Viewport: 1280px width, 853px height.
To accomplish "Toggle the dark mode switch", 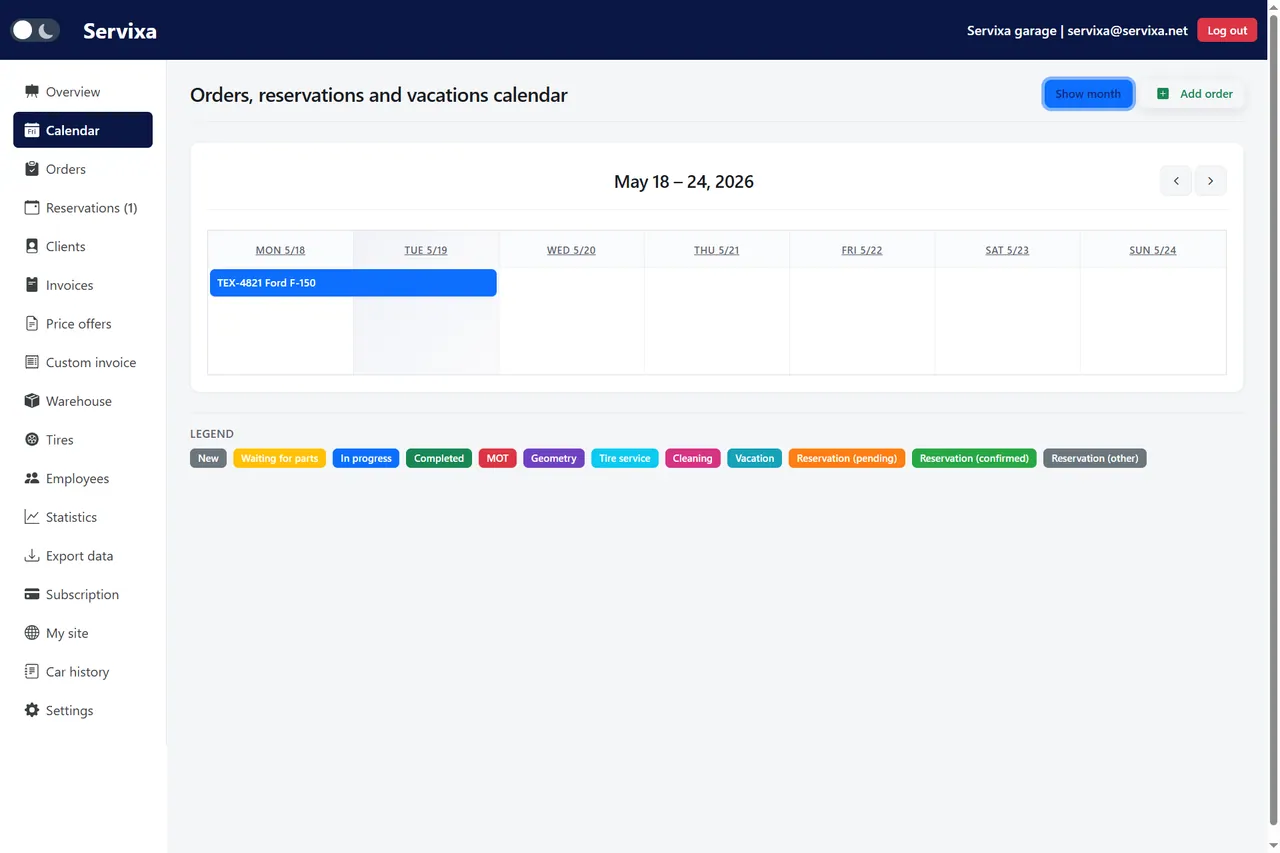I will (35, 30).
